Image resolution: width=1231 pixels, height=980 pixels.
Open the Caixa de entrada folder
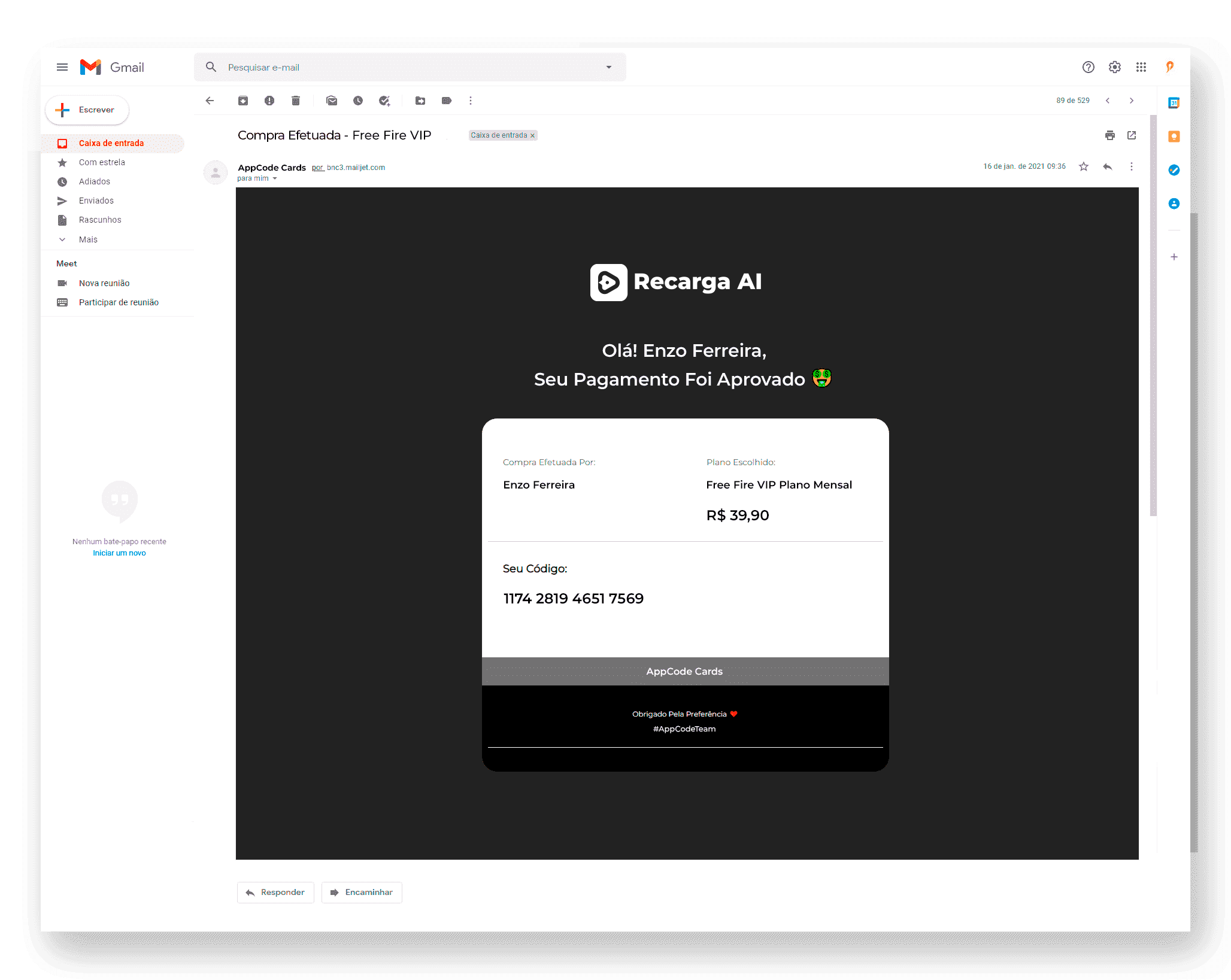click(111, 143)
